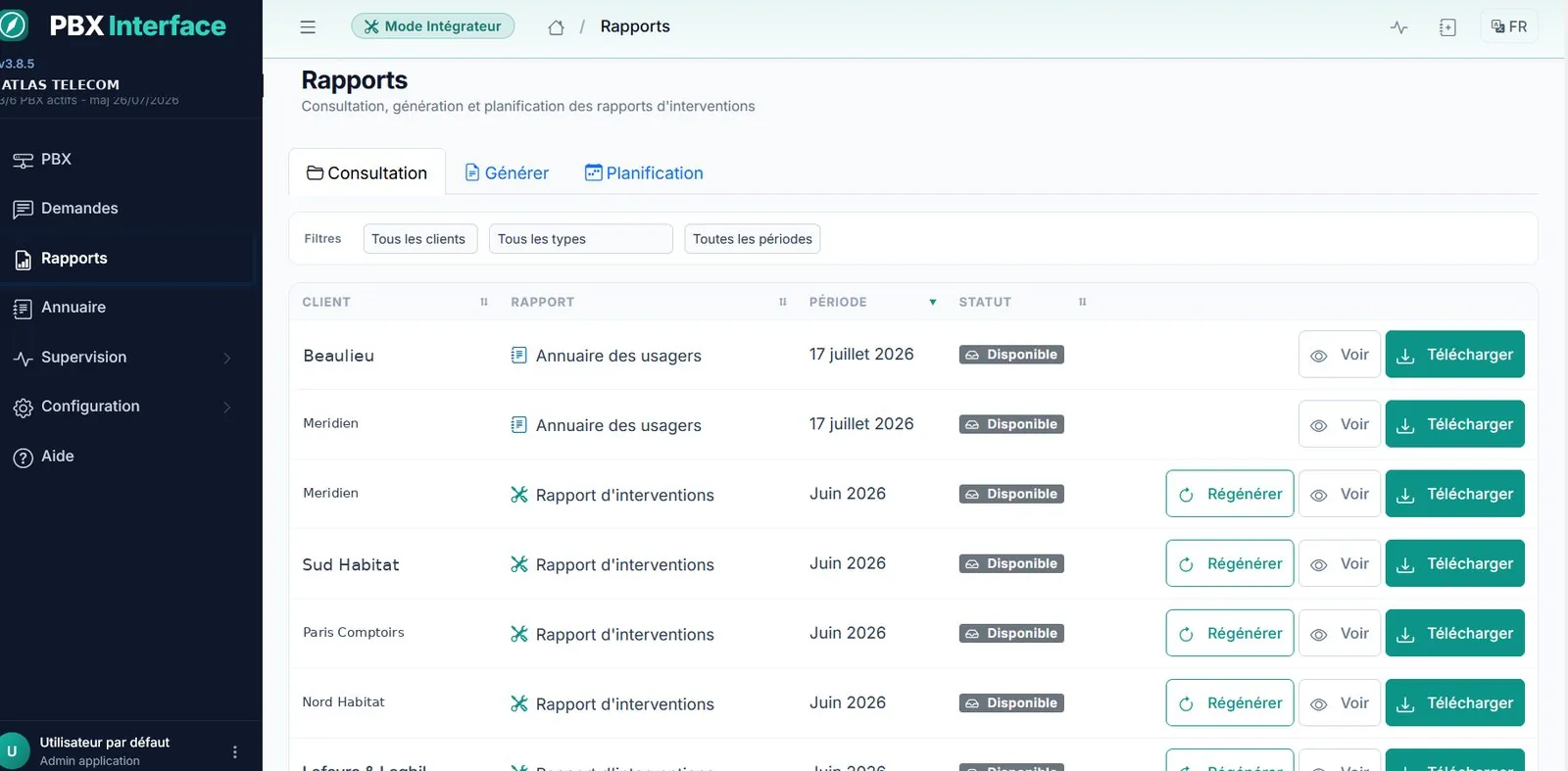Open the Tous les clients filter dropdown
This screenshot has height=771, width=1568.
[419, 239]
